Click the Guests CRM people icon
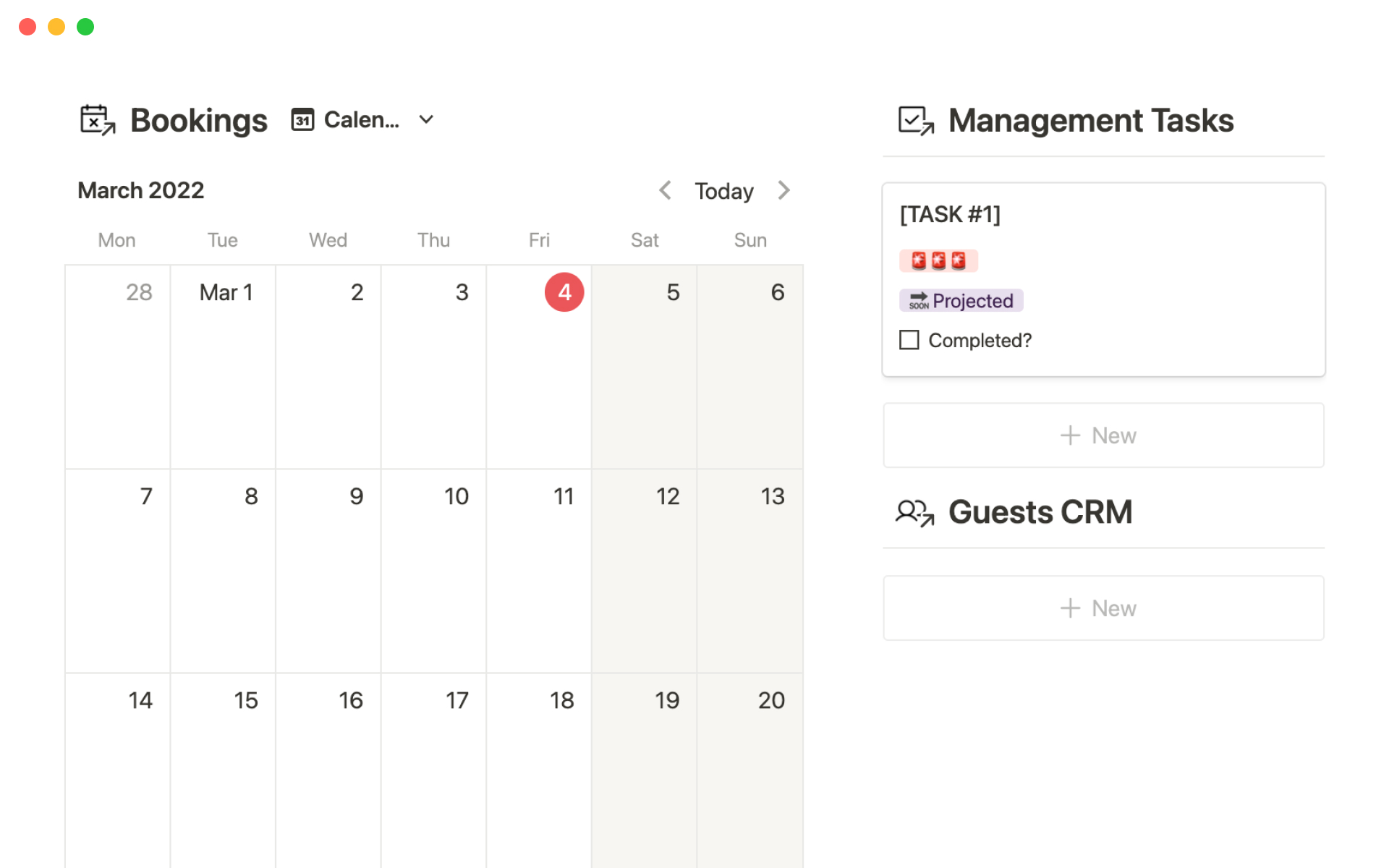 click(x=915, y=513)
